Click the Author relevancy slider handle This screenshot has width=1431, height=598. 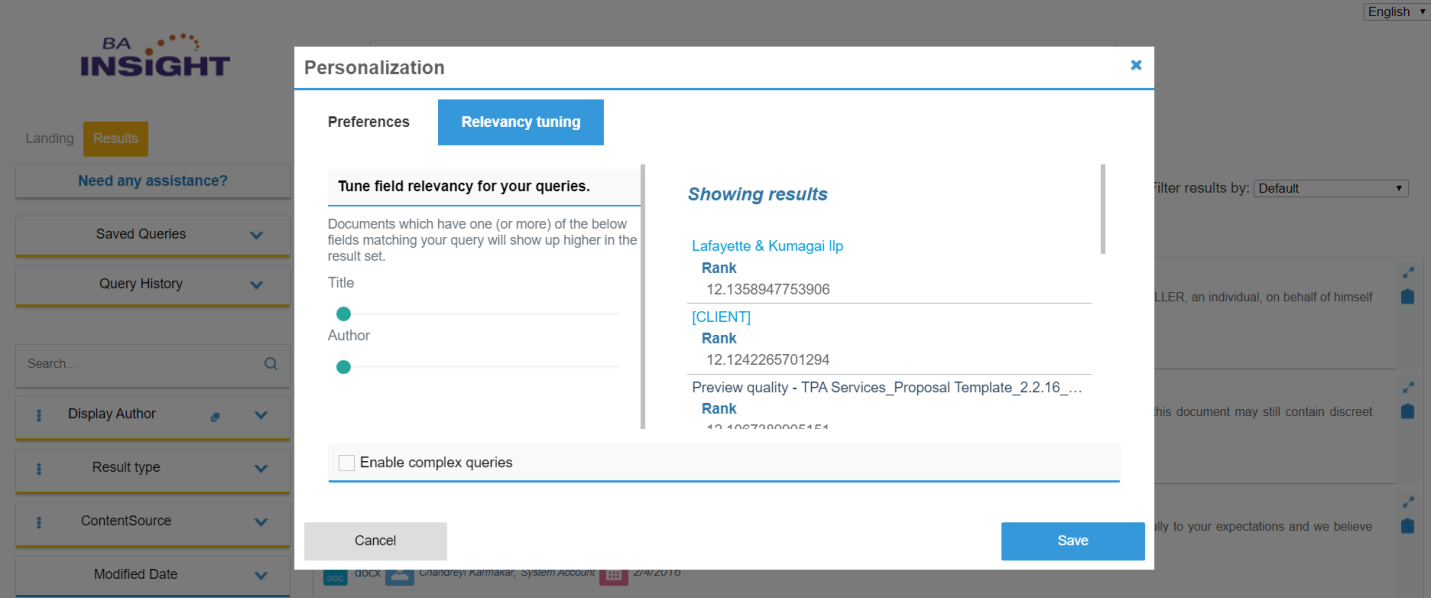[x=343, y=367]
